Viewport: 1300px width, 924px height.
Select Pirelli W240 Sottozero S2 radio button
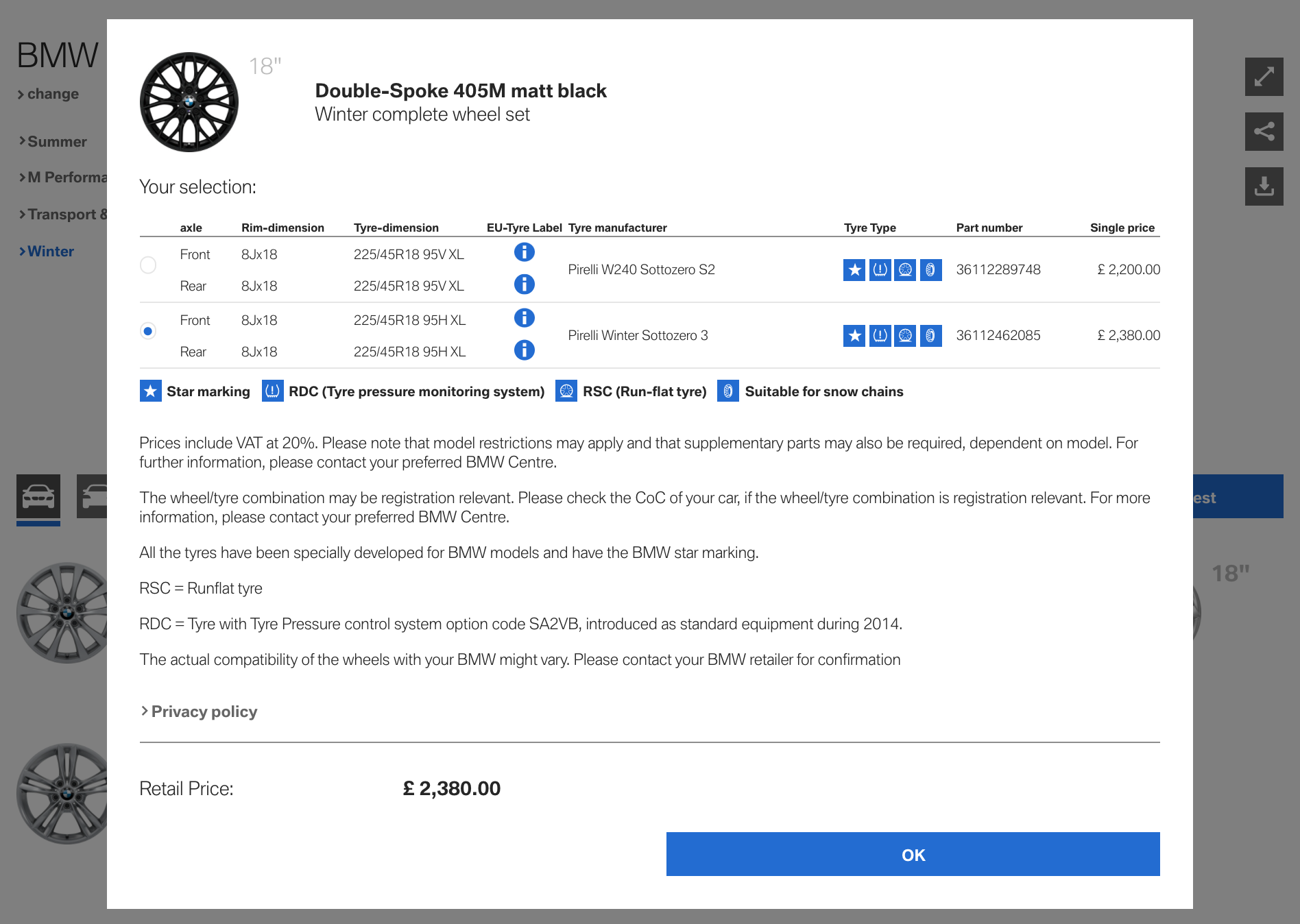point(148,265)
